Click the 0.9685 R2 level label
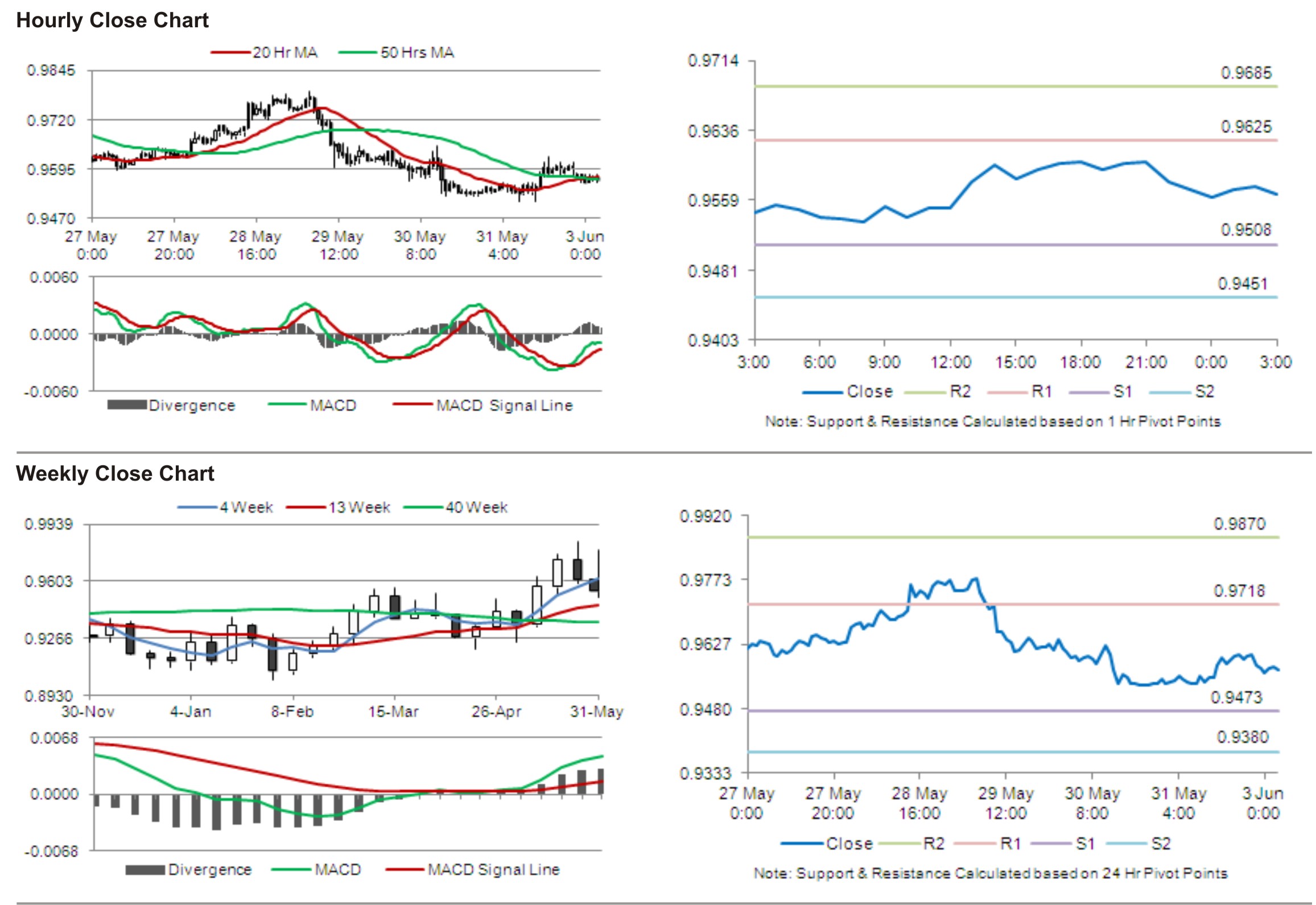 coord(1246,73)
